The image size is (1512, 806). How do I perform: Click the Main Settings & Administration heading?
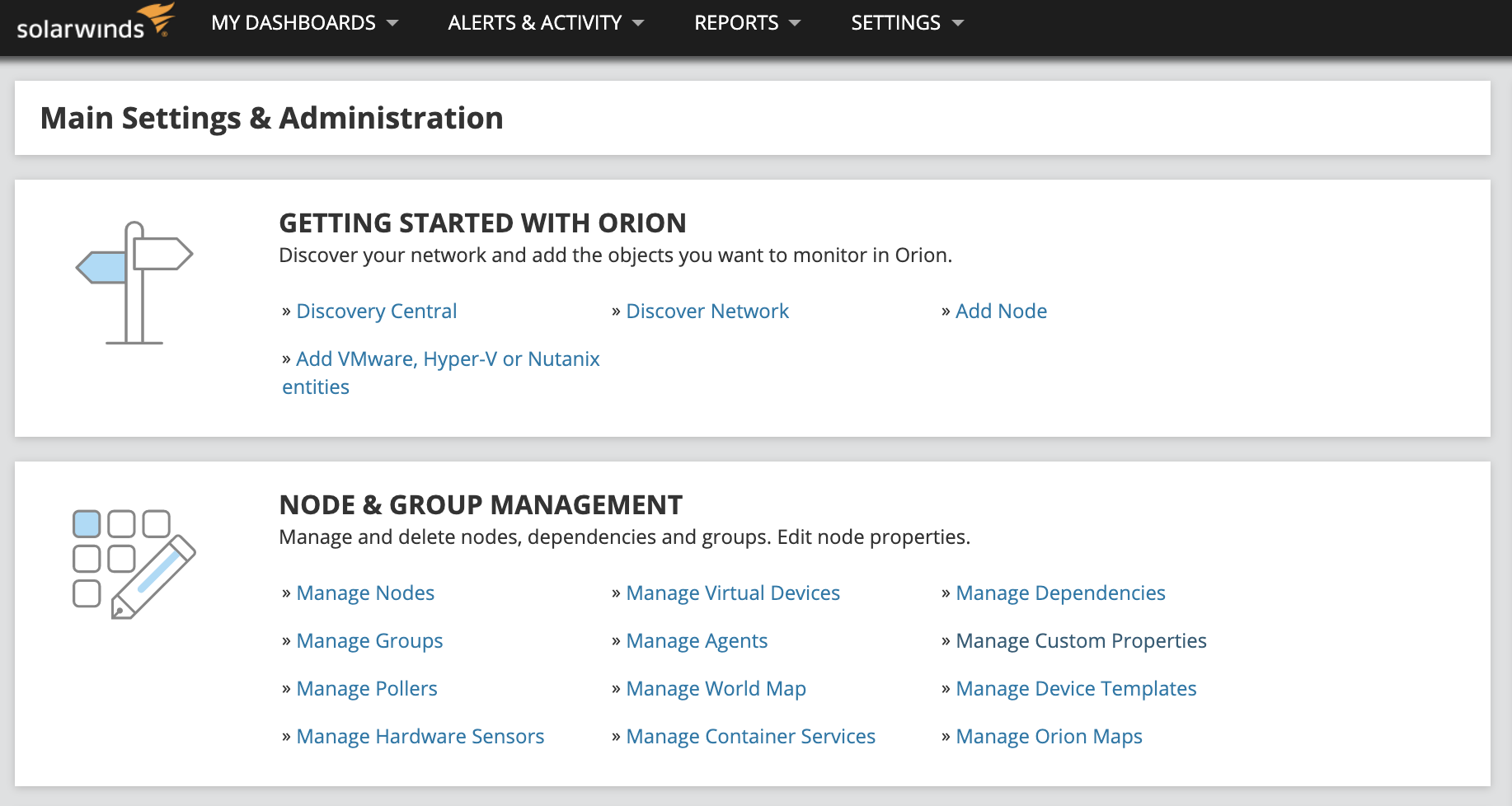[272, 118]
